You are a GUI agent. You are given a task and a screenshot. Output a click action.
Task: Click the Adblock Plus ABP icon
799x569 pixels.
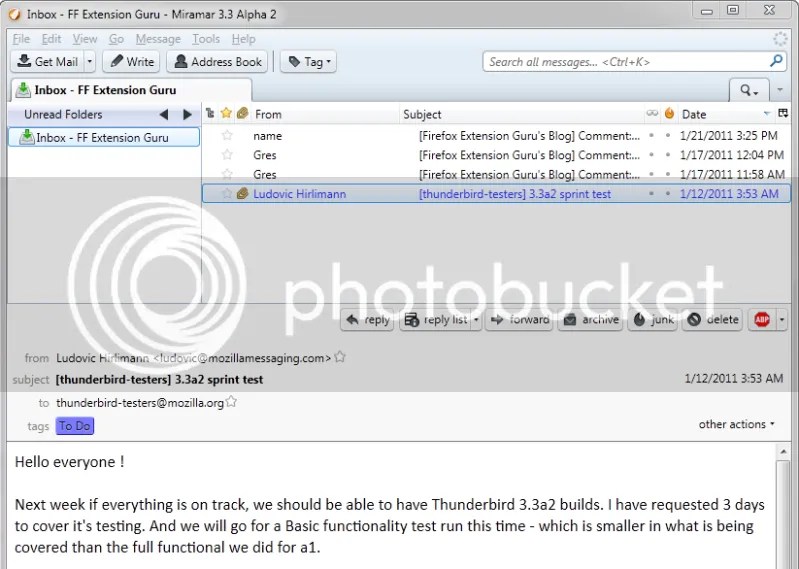tap(762, 320)
